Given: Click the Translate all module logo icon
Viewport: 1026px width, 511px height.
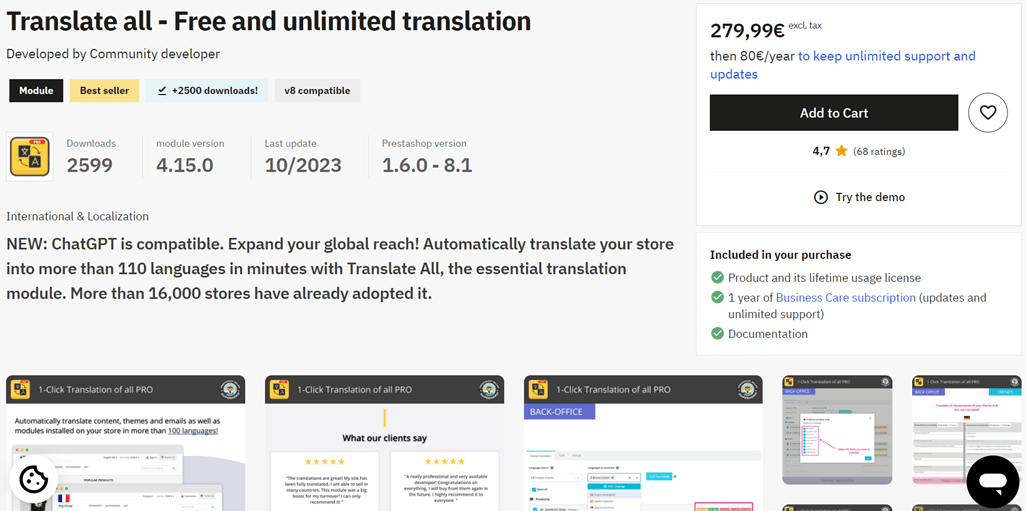Looking at the screenshot, I should click(29, 156).
